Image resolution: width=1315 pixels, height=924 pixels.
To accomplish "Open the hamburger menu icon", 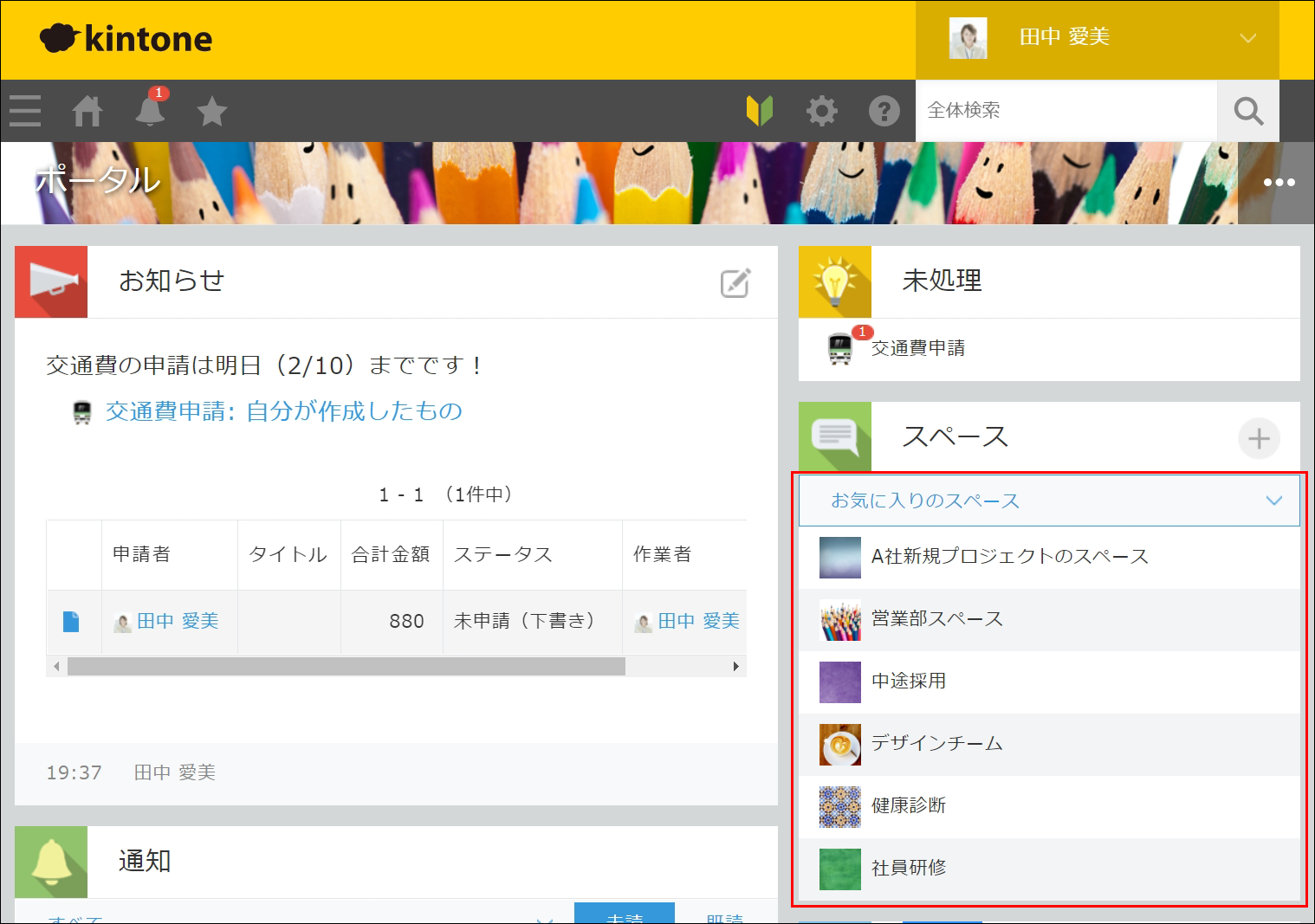I will click(25, 112).
